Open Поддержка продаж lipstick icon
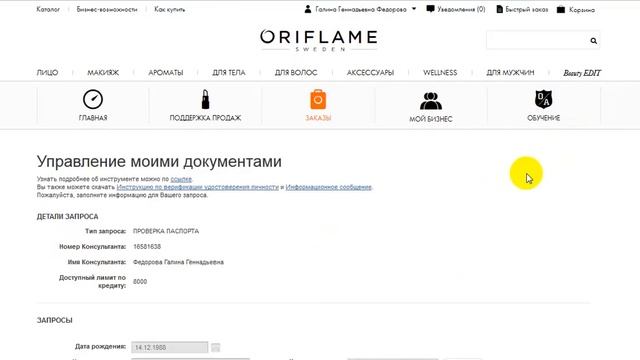 pyautogui.click(x=205, y=99)
